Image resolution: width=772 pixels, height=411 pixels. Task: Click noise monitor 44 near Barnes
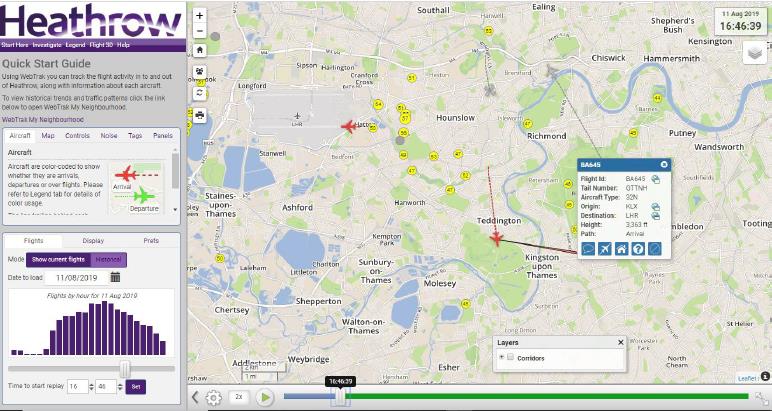tap(657, 98)
